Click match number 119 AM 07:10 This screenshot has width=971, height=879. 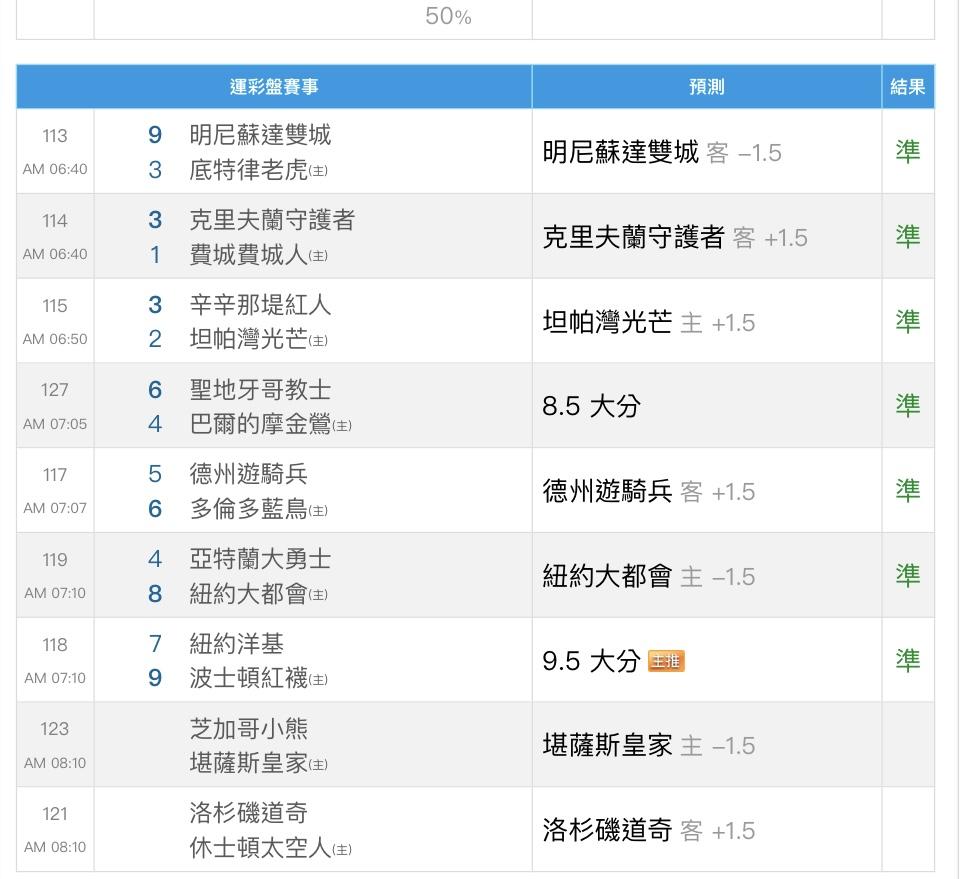click(x=55, y=576)
